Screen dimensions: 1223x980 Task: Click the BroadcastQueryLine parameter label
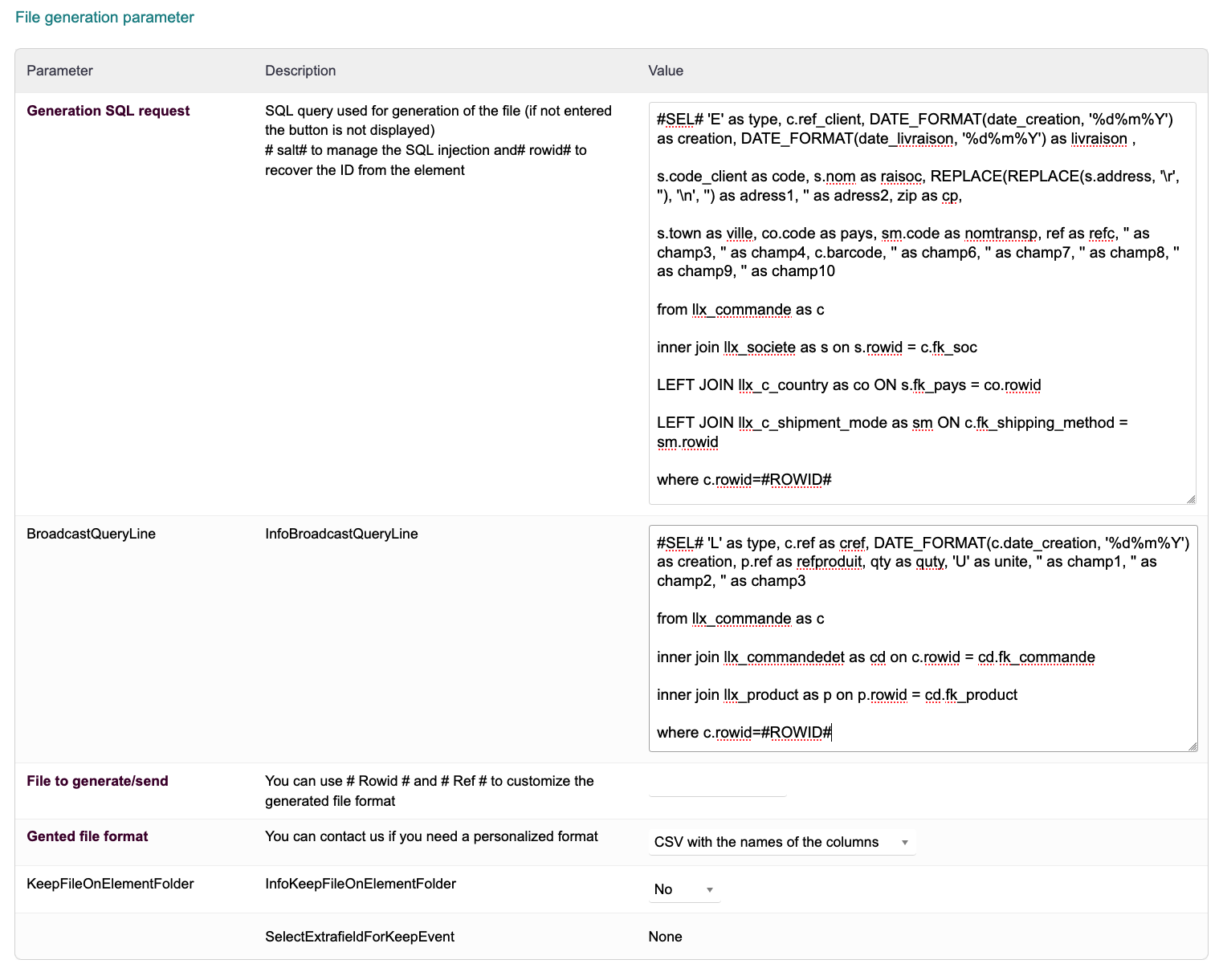pos(91,534)
